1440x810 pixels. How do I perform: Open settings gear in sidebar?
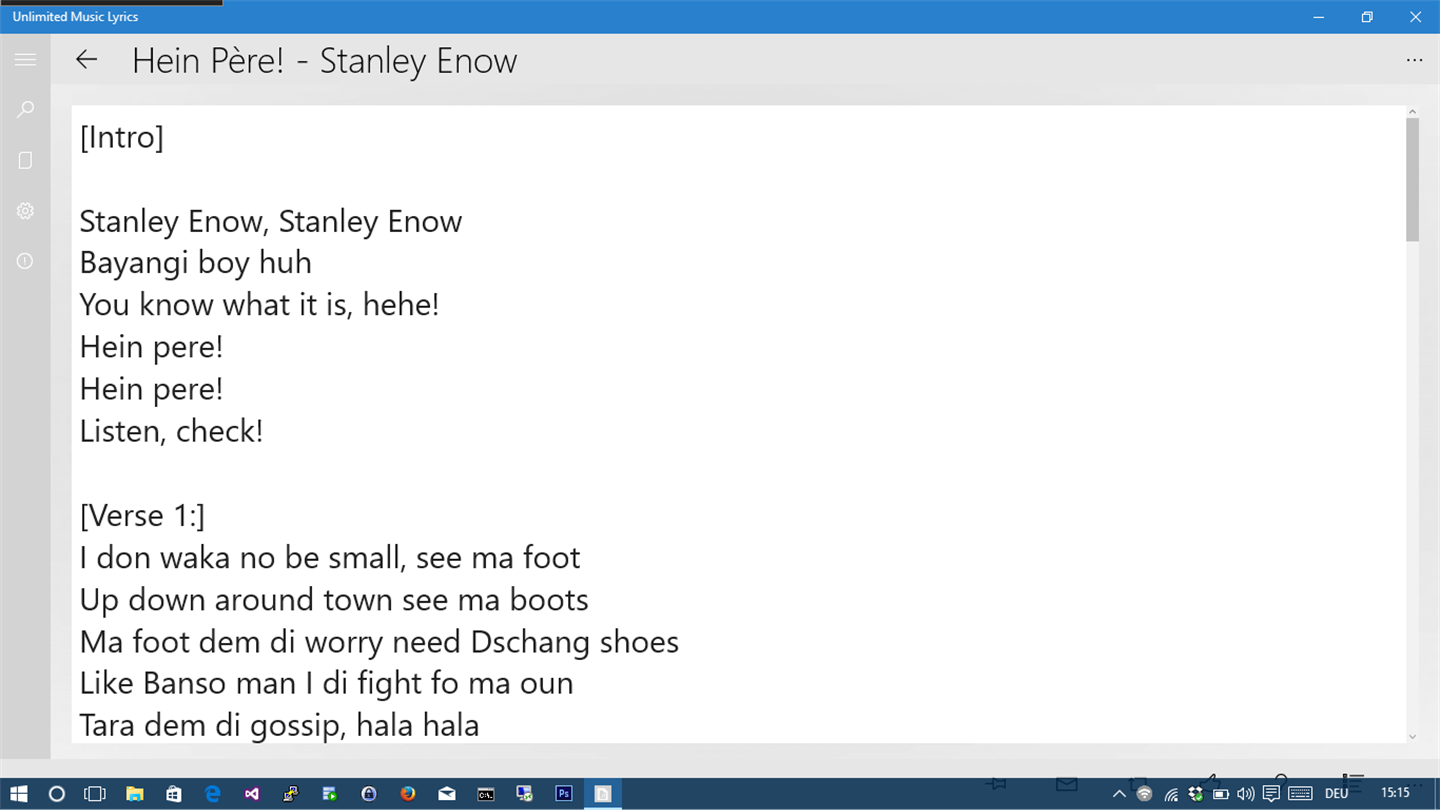click(25, 211)
